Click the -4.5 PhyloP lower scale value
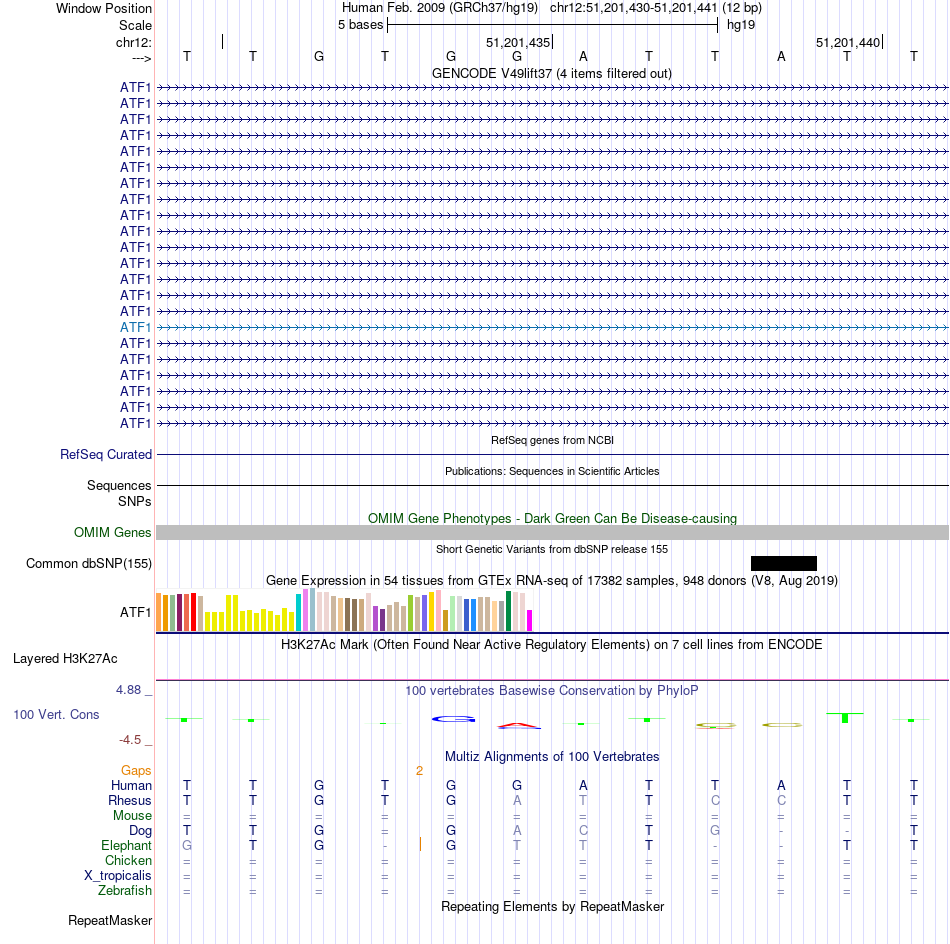This screenshot has width=950, height=944. (130, 740)
